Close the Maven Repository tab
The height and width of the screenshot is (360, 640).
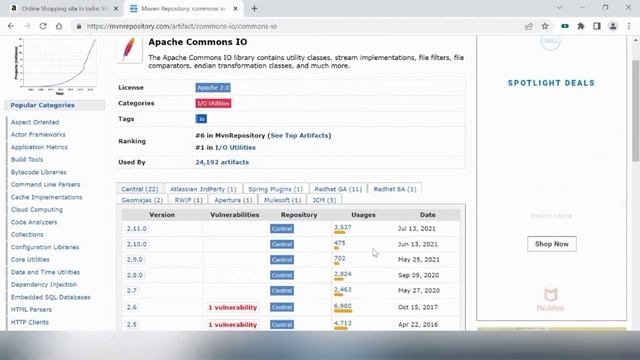click(235, 8)
